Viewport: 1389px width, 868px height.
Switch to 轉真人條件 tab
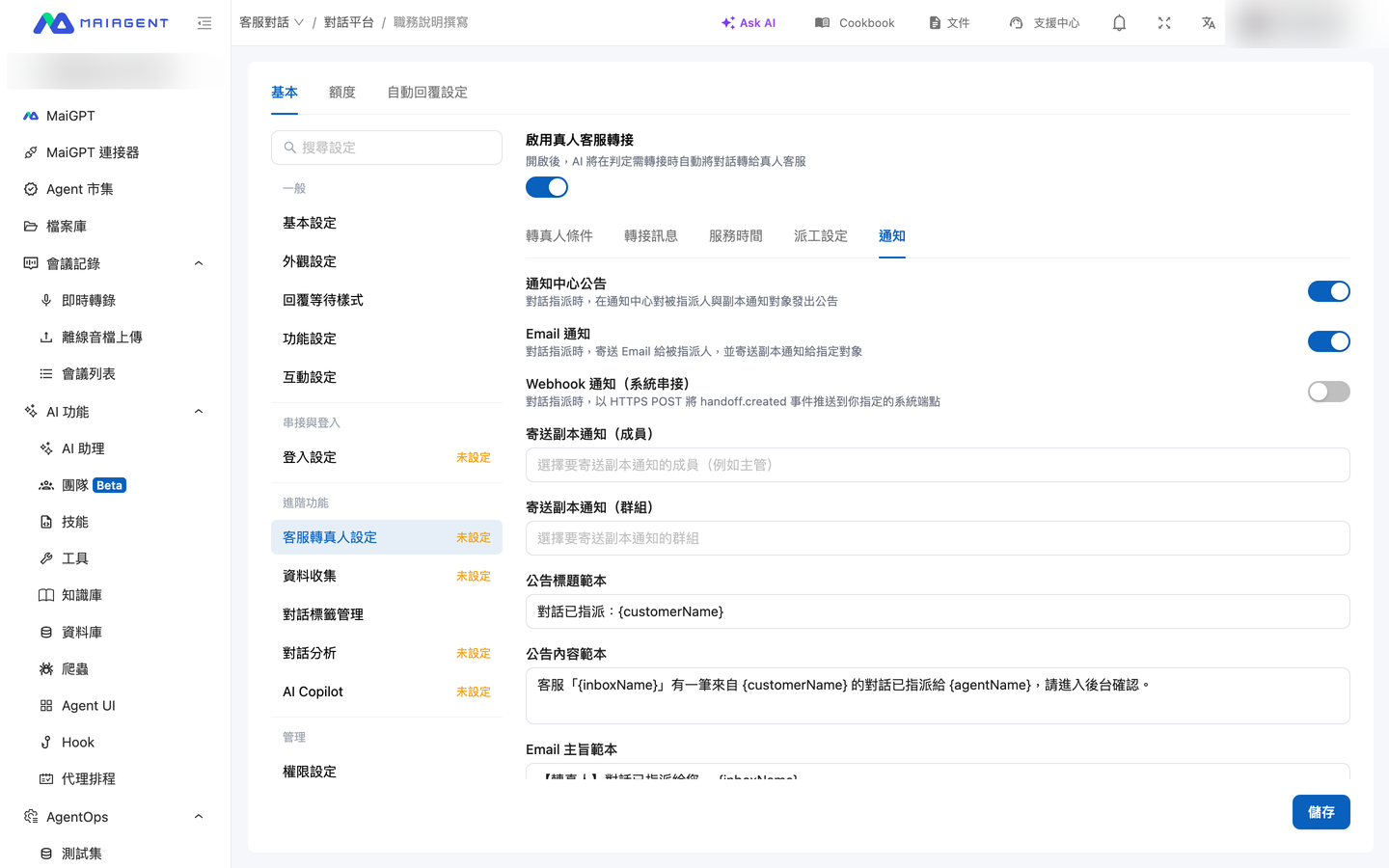559,236
